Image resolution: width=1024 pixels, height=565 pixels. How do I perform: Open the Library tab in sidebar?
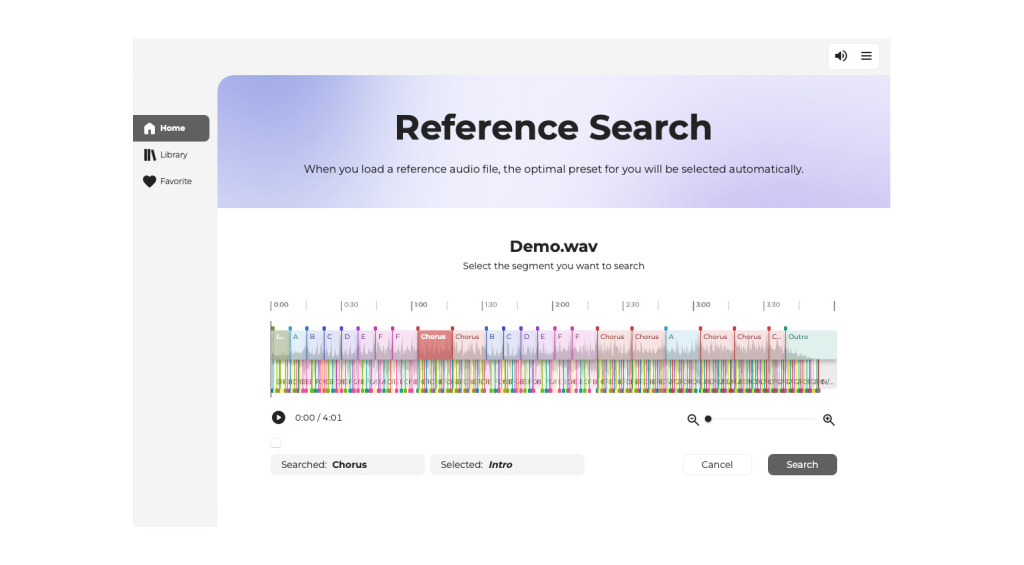tap(173, 155)
